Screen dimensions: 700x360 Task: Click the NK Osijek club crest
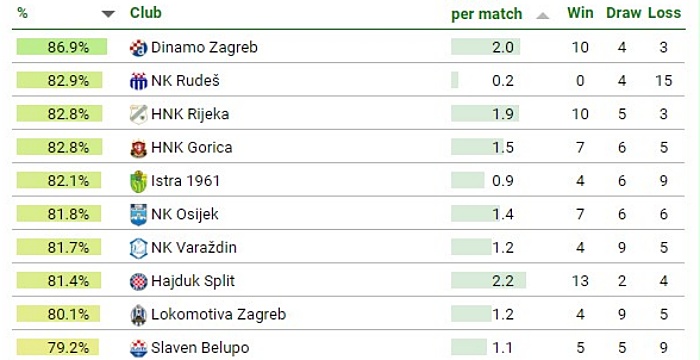(138, 215)
